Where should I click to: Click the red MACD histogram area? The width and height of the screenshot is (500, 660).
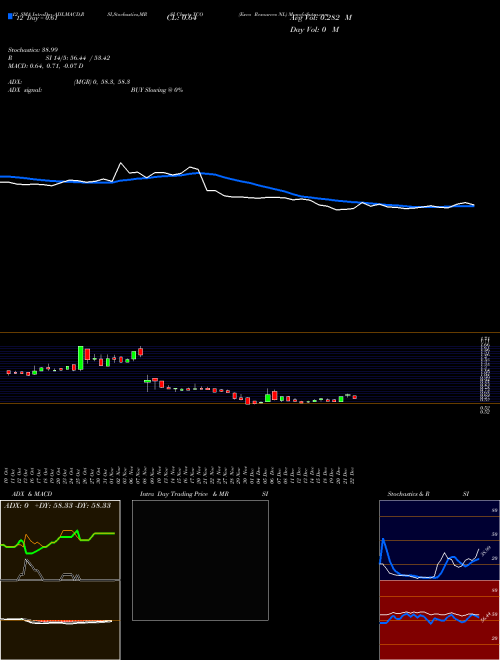[x=67, y=621]
